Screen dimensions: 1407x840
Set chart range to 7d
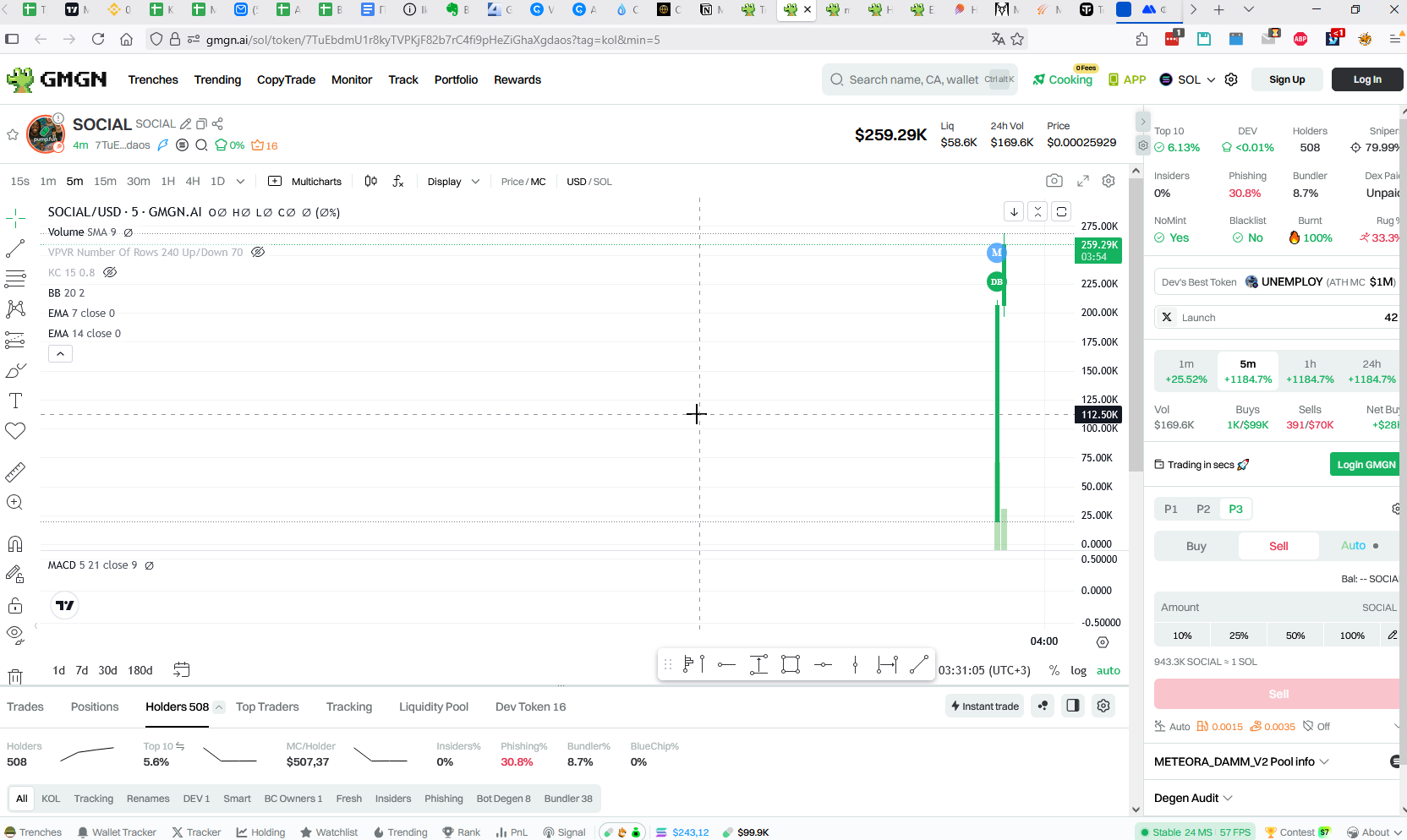point(81,670)
